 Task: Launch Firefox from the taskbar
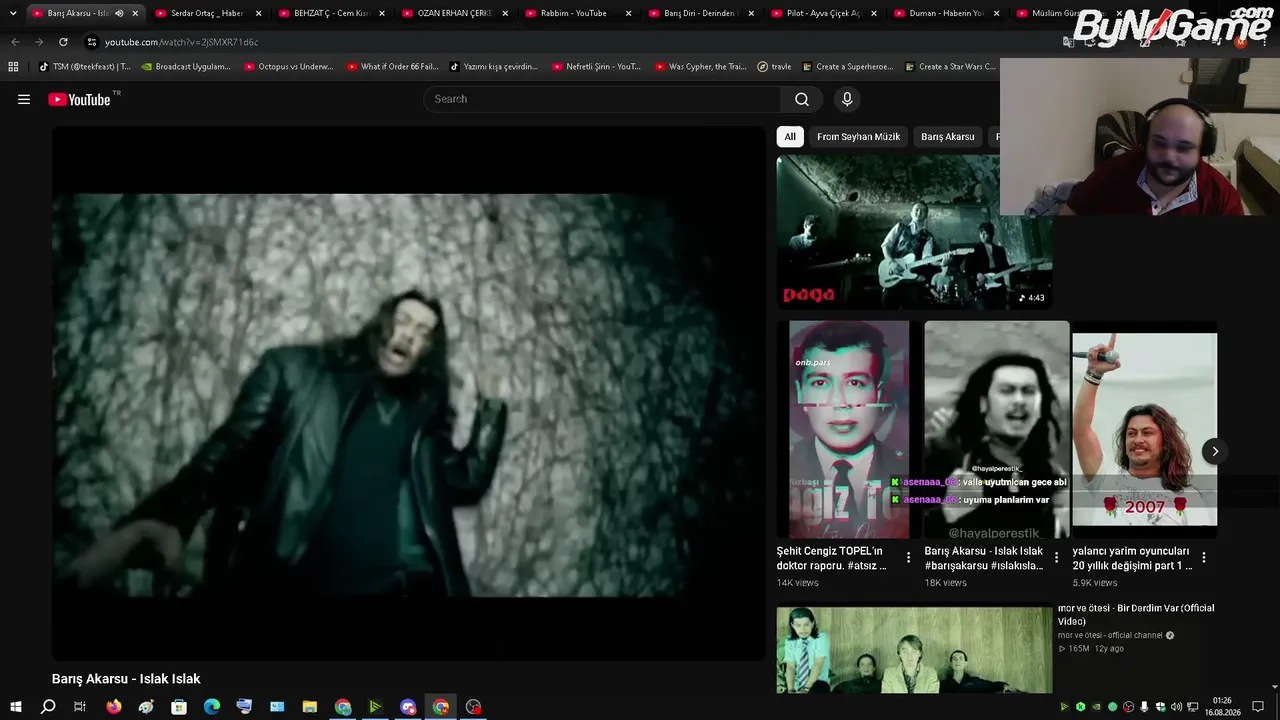[x=114, y=707]
